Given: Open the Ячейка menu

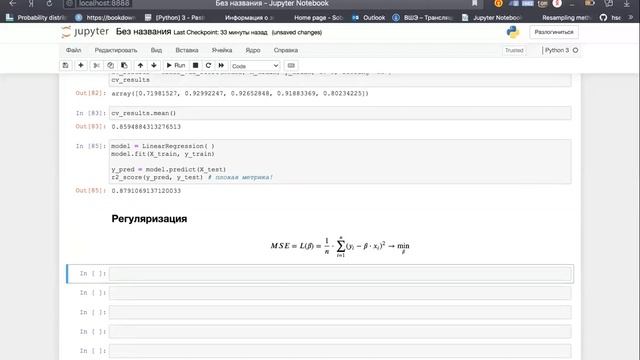Looking at the screenshot, I should [x=222, y=50].
